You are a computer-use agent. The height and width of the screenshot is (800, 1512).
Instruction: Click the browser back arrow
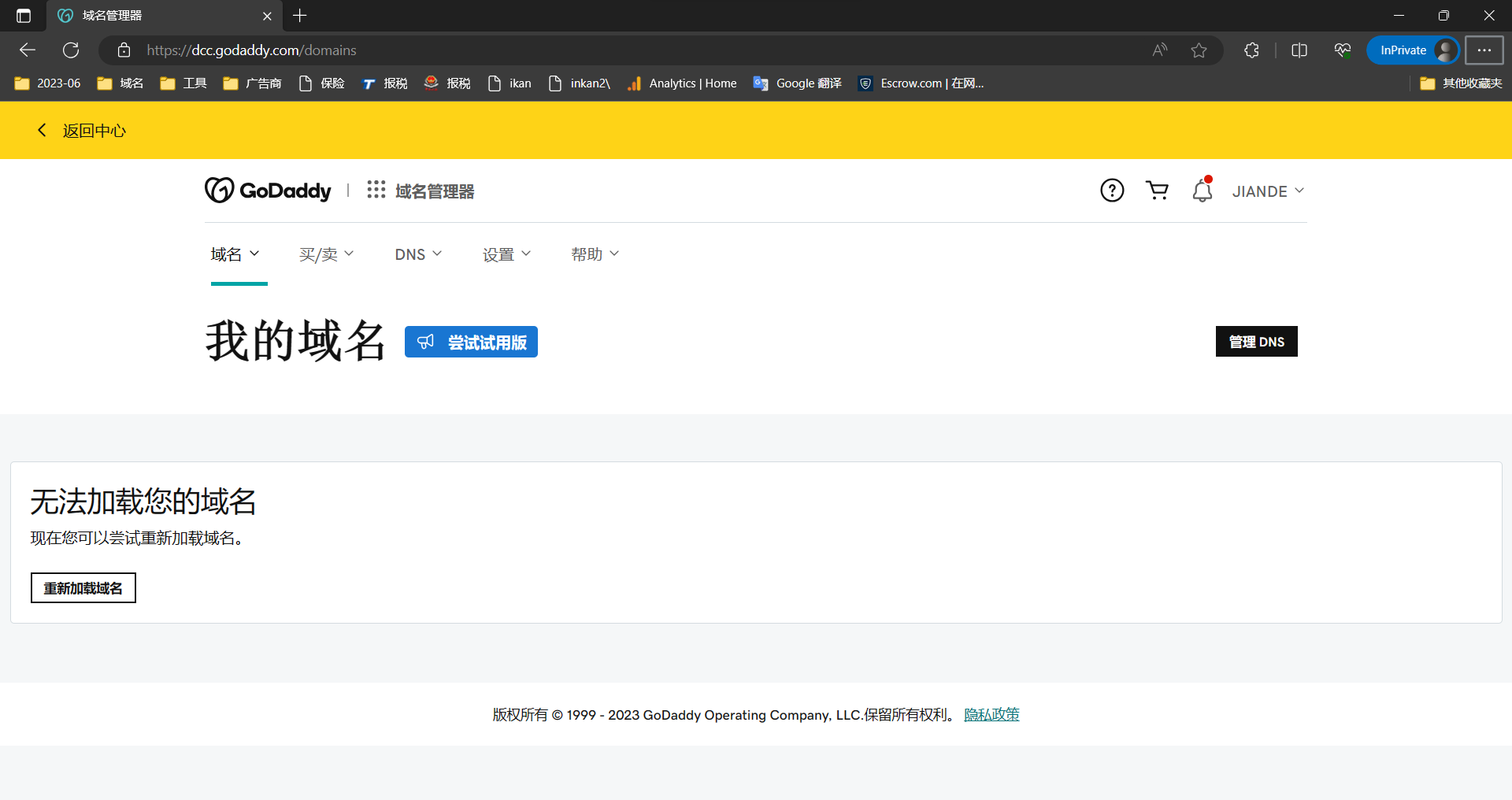(x=28, y=50)
